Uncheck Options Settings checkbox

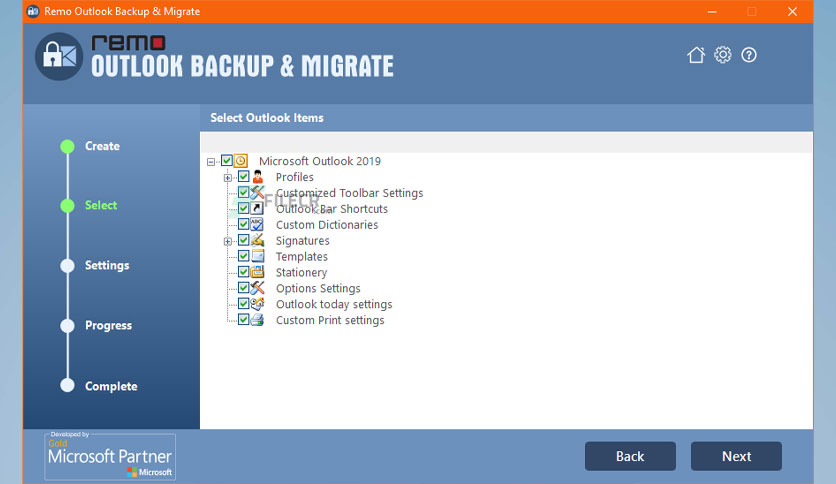pos(243,288)
